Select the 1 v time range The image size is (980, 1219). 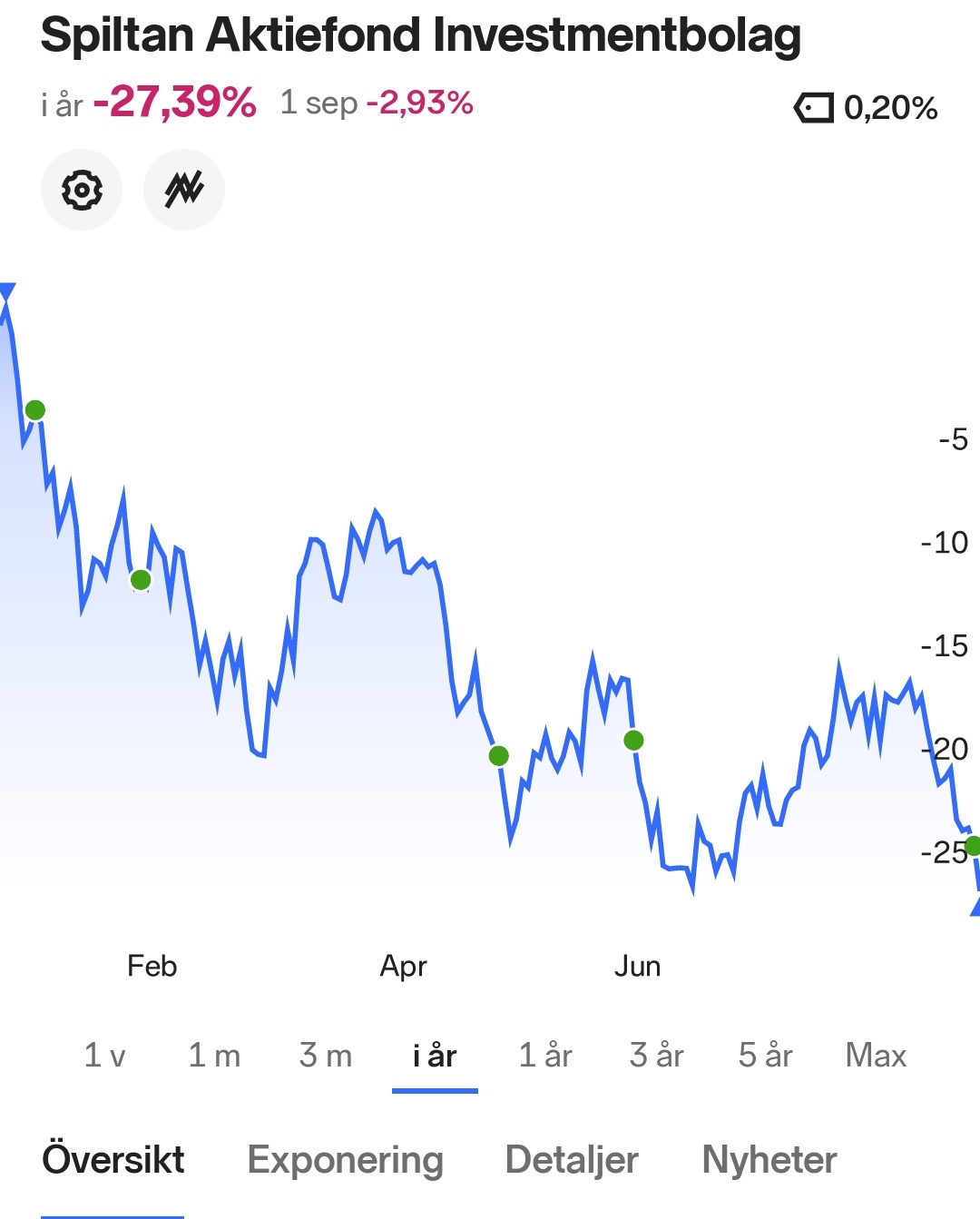pos(104,1056)
